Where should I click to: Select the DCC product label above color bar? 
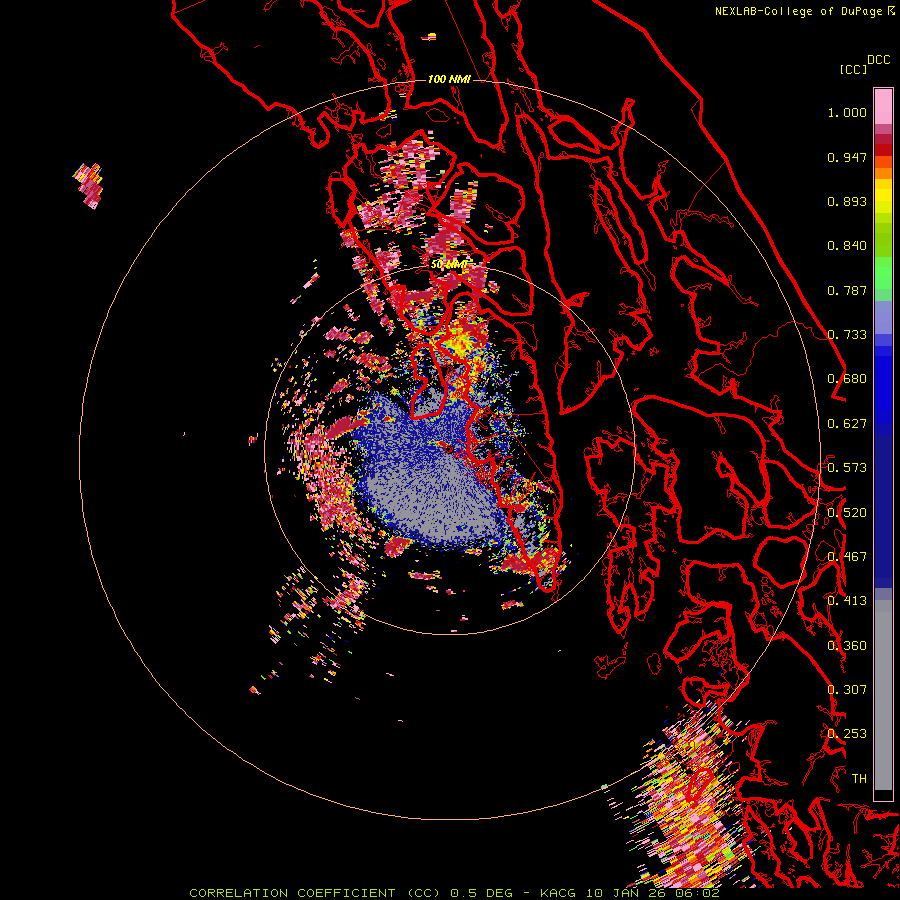pyautogui.click(x=878, y=60)
